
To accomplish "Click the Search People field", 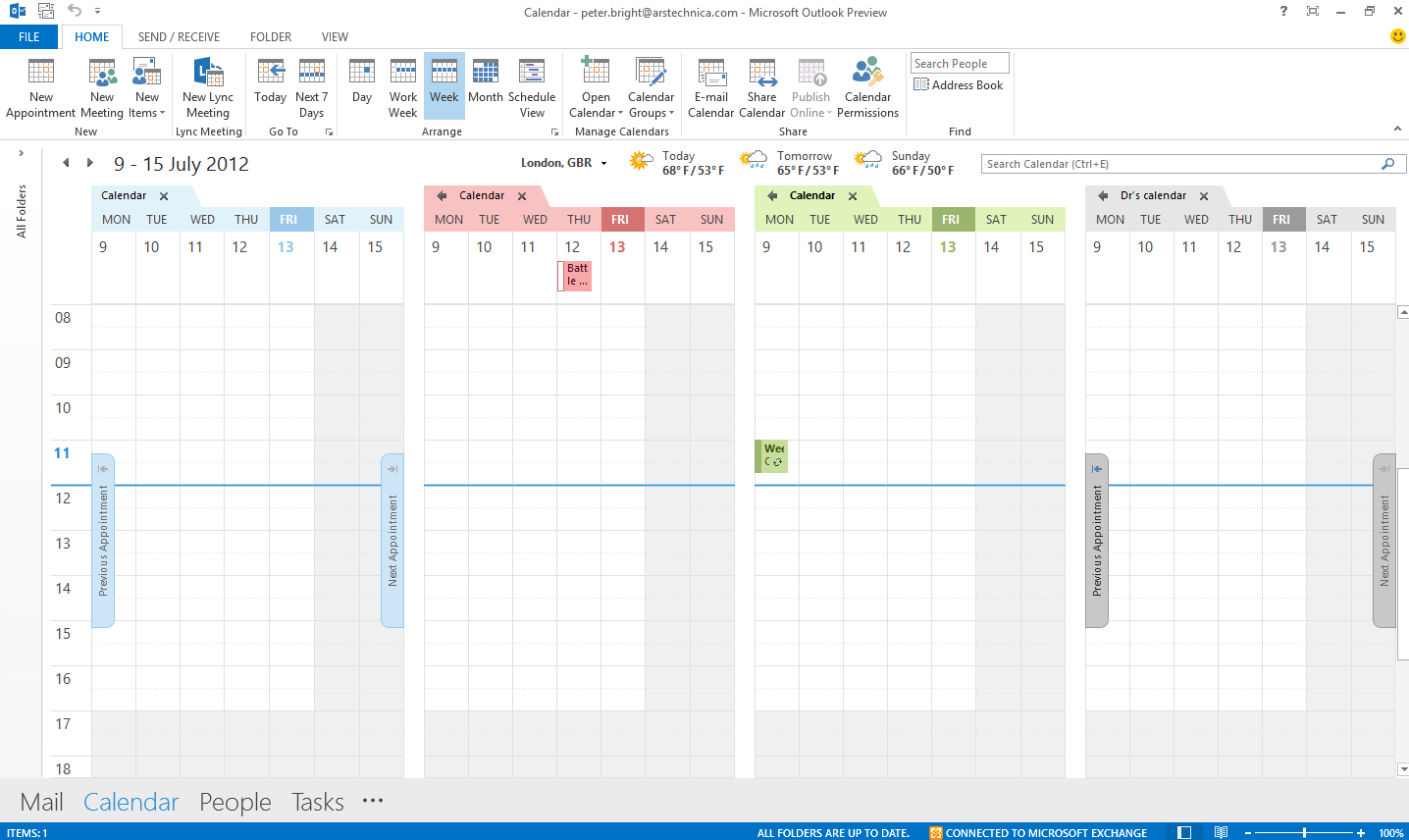I will (960, 64).
